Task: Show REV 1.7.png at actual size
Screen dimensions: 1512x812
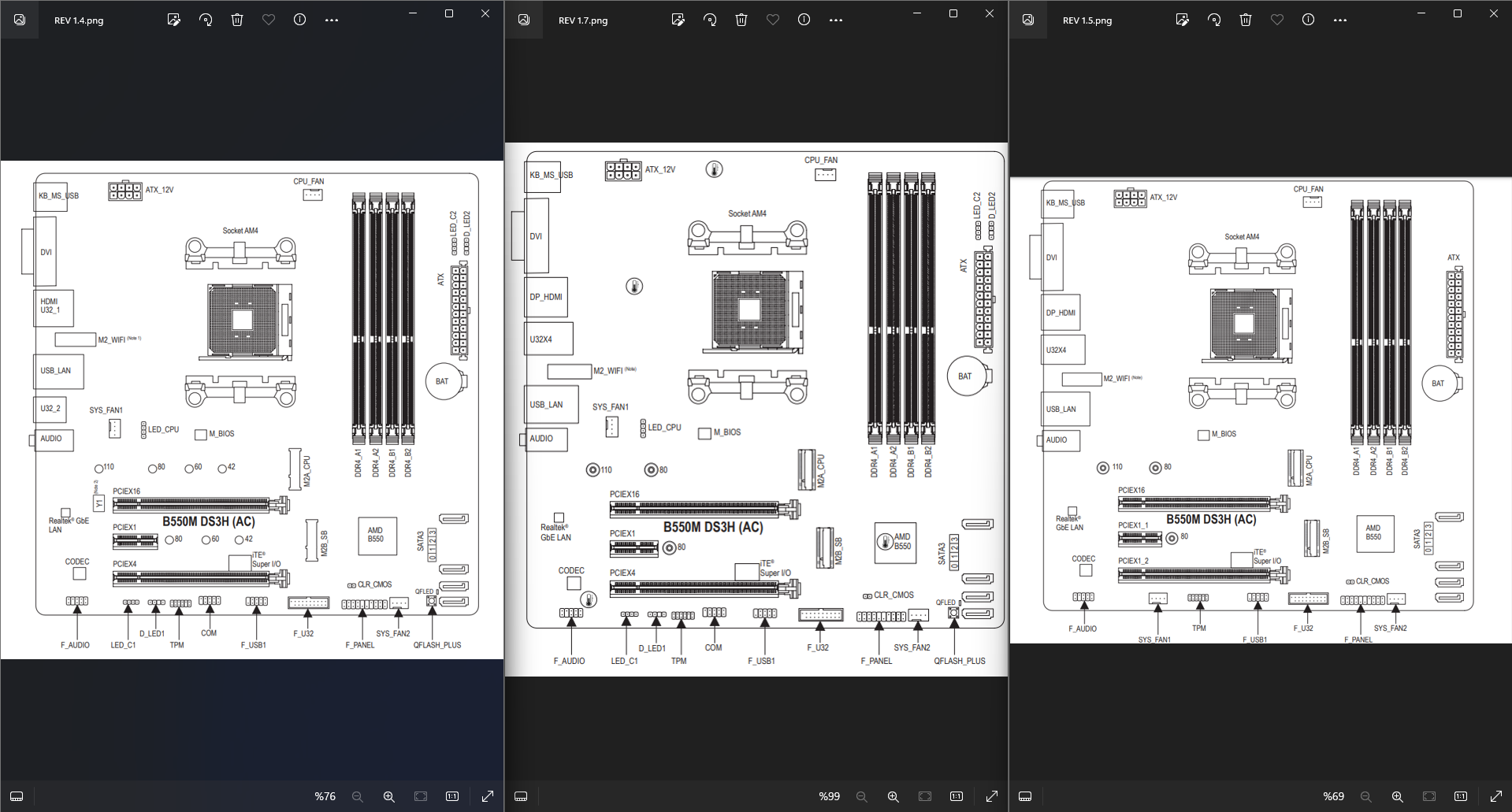Action: pyautogui.click(x=957, y=796)
